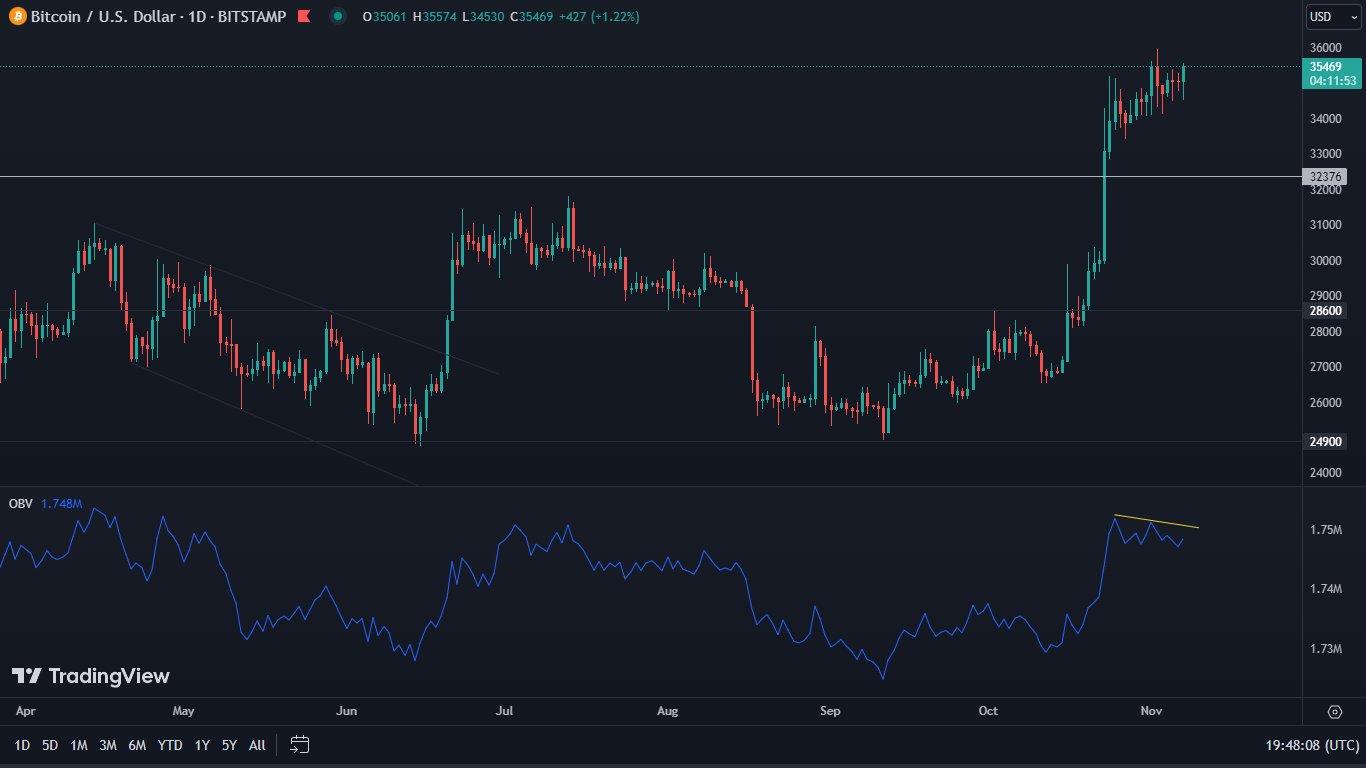The image size is (1366, 768).
Task: Open chart settings gear icon
Action: click(x=1334, y=712)
